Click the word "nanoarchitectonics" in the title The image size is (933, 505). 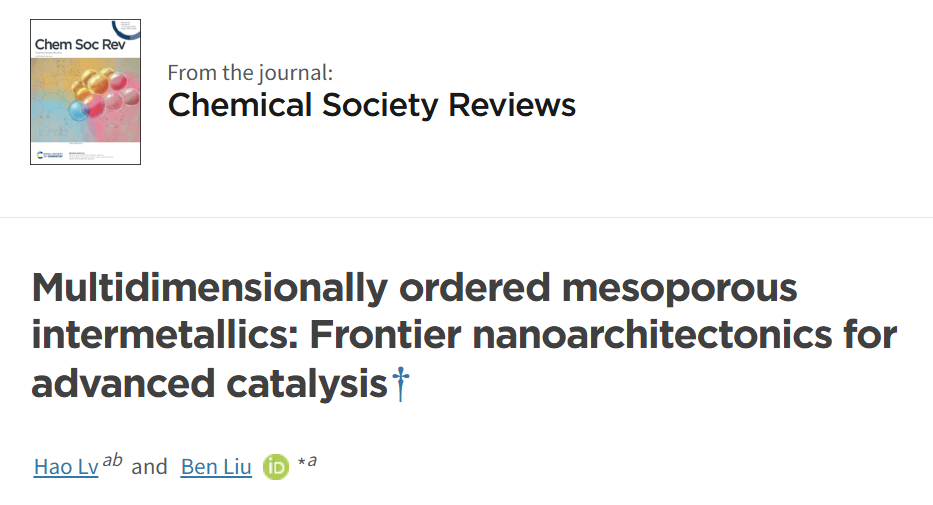tap(652, 335)
